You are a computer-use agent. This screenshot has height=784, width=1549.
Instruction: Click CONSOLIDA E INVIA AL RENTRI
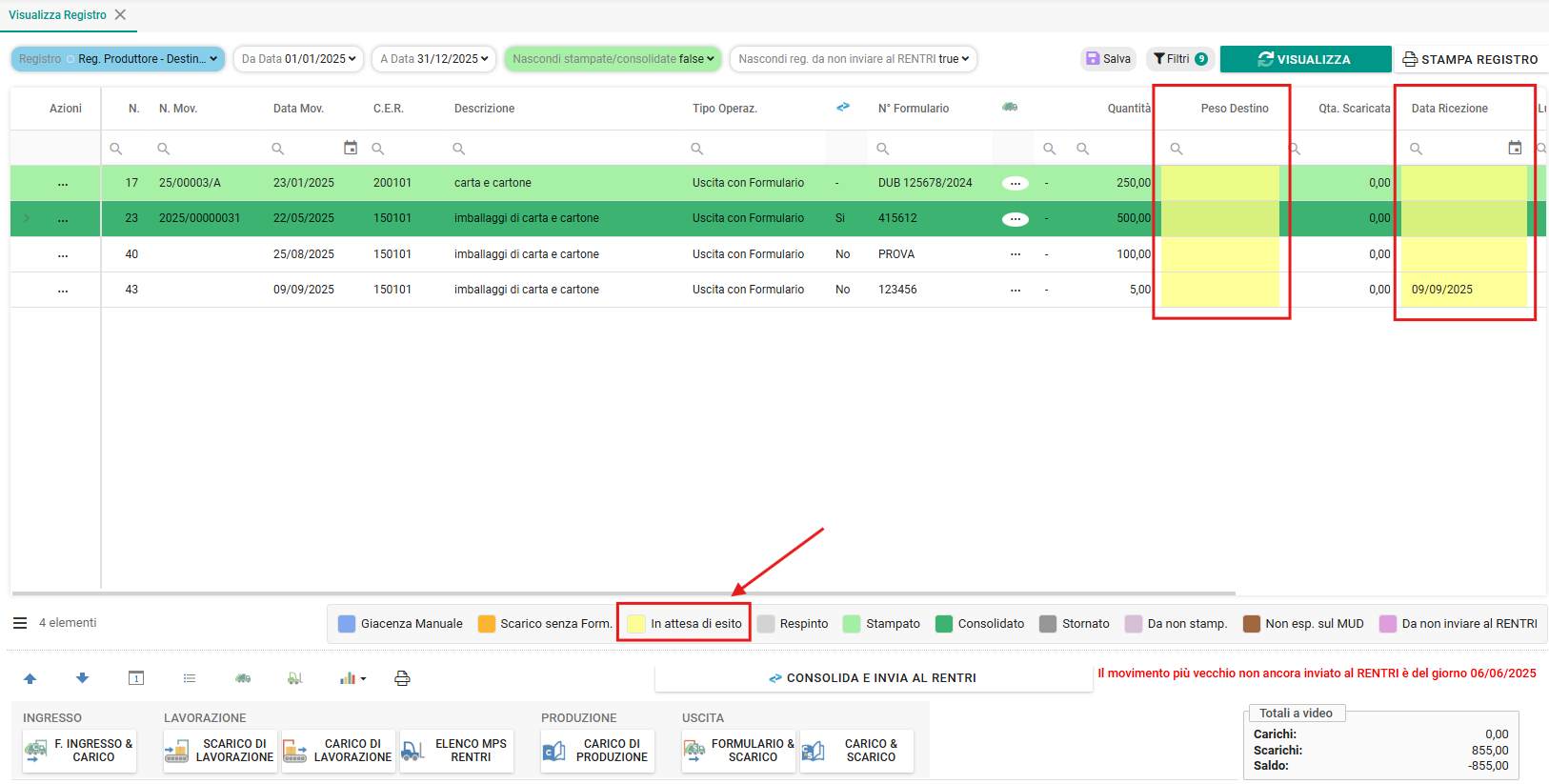click(874, 678)
